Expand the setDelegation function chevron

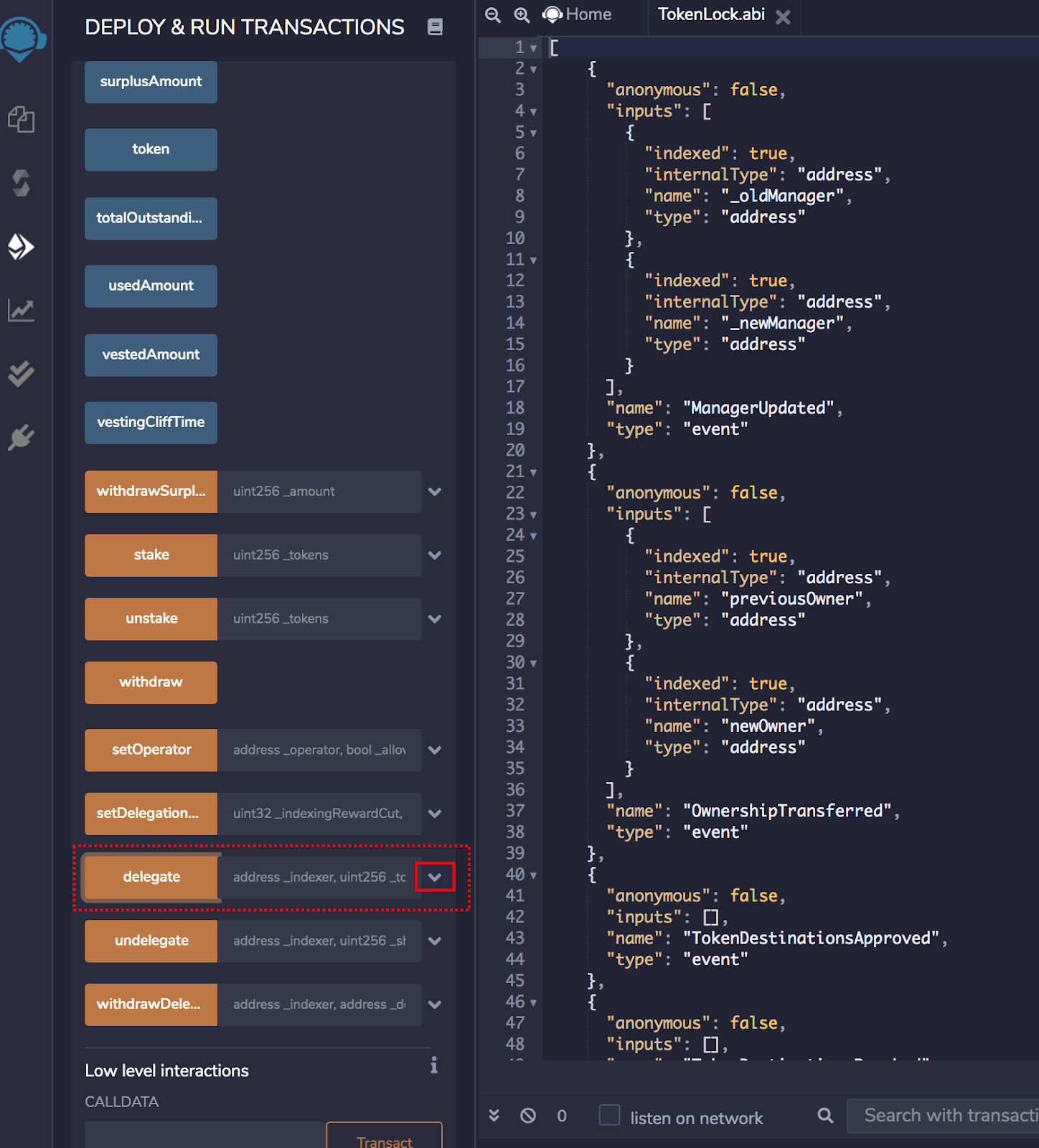pyautogui.click(x=435, y=814)
